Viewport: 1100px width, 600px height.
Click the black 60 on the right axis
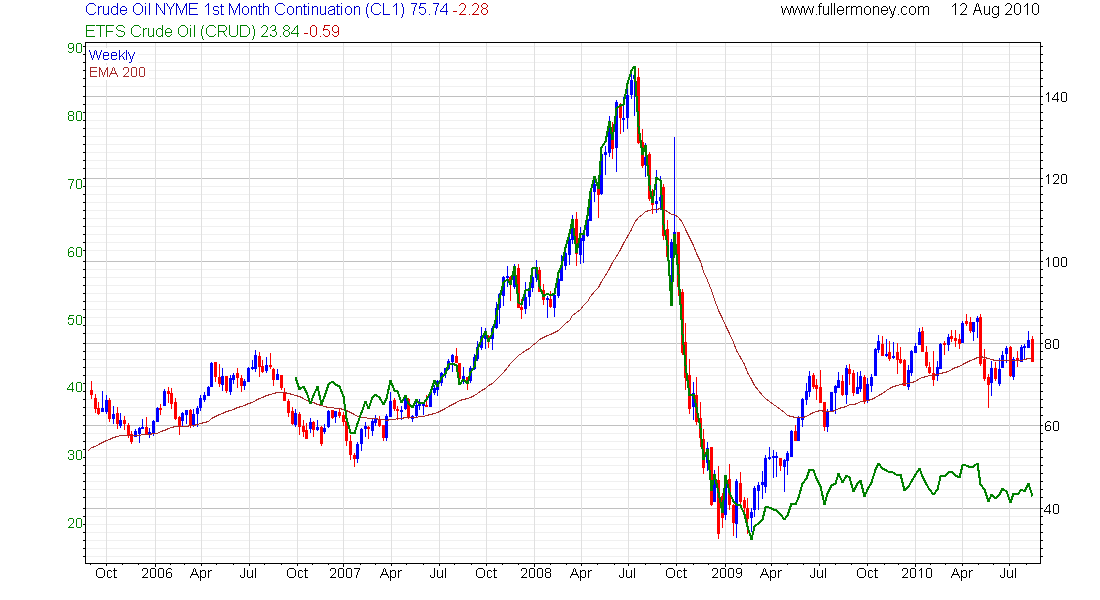tap(1052, 427)
